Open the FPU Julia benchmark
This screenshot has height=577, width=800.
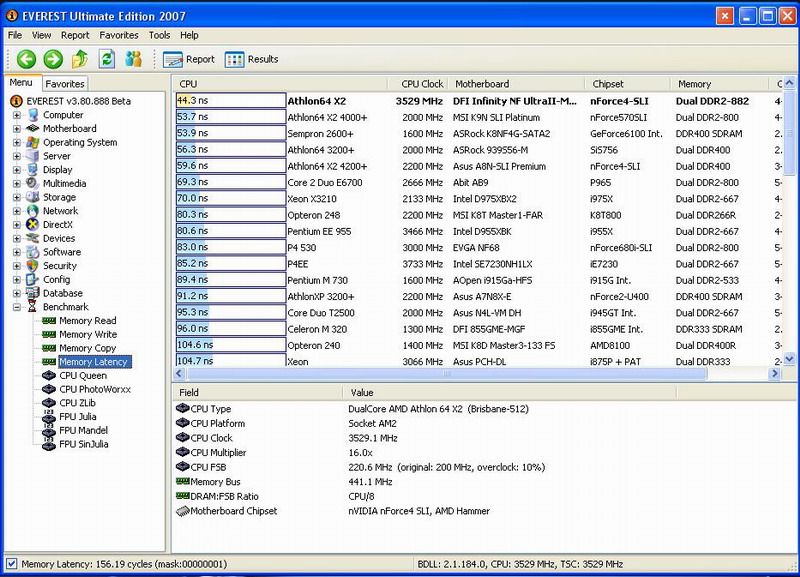tap(78, 417)
